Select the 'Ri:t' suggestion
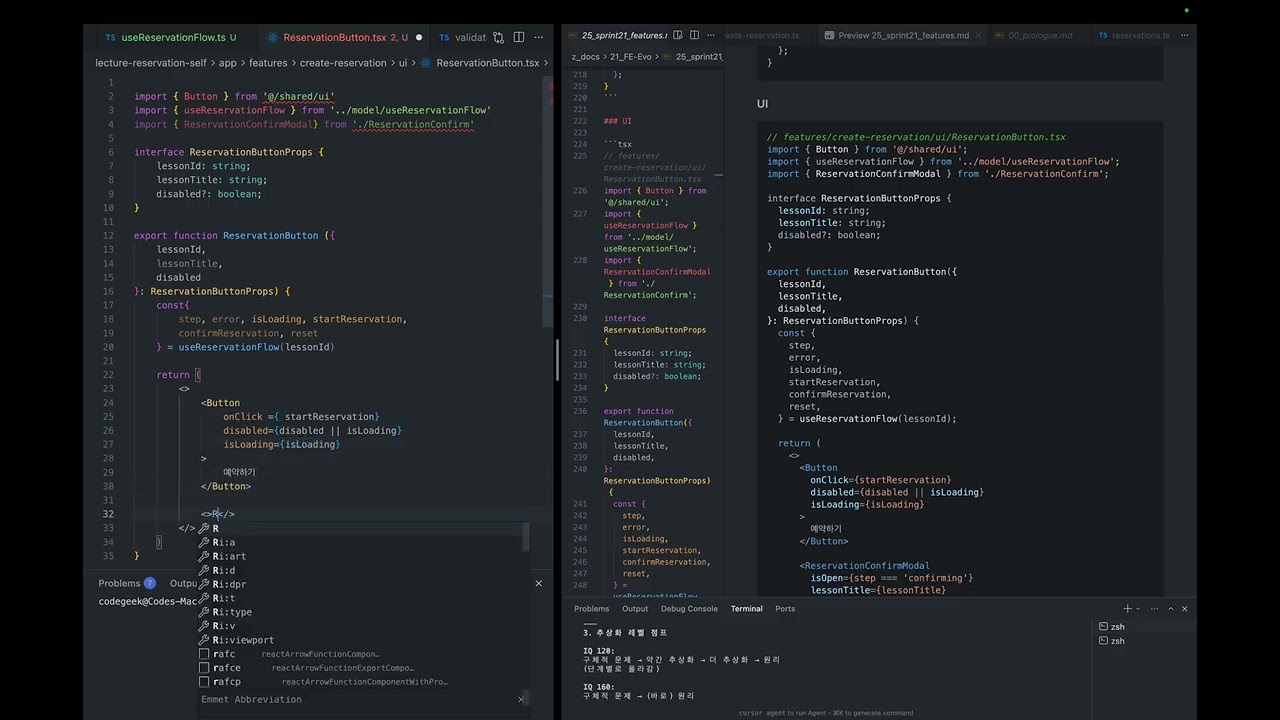This screenshot has height=720, width=1280. coord(360,598)
